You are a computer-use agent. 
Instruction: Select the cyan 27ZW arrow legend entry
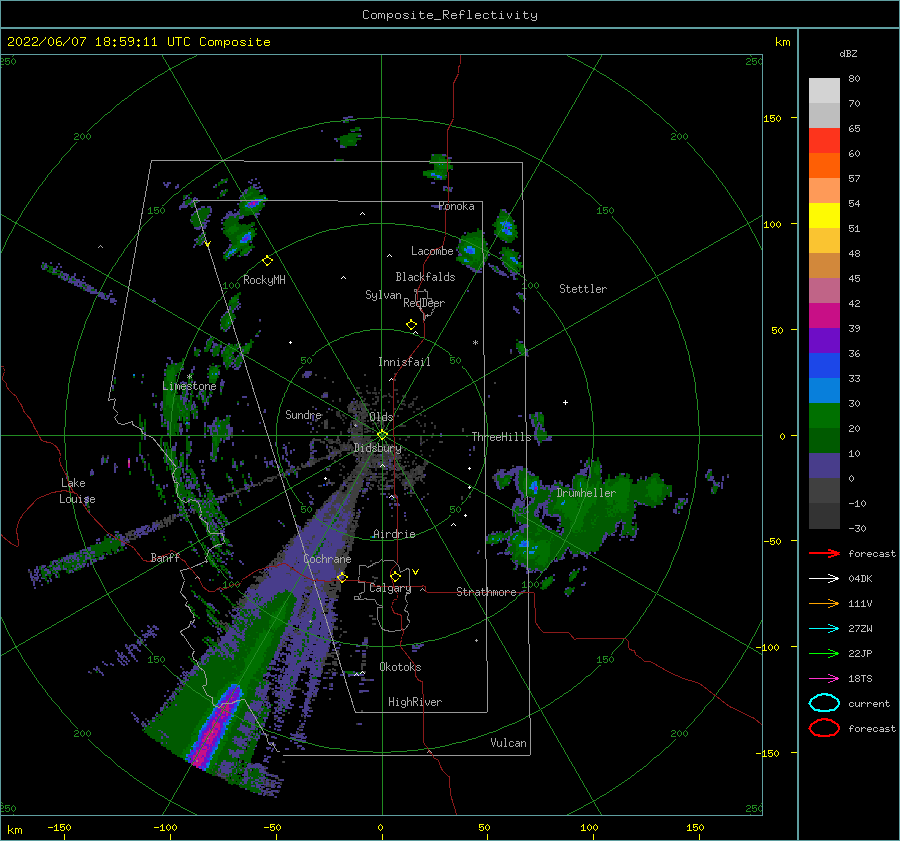pos(824,629)
